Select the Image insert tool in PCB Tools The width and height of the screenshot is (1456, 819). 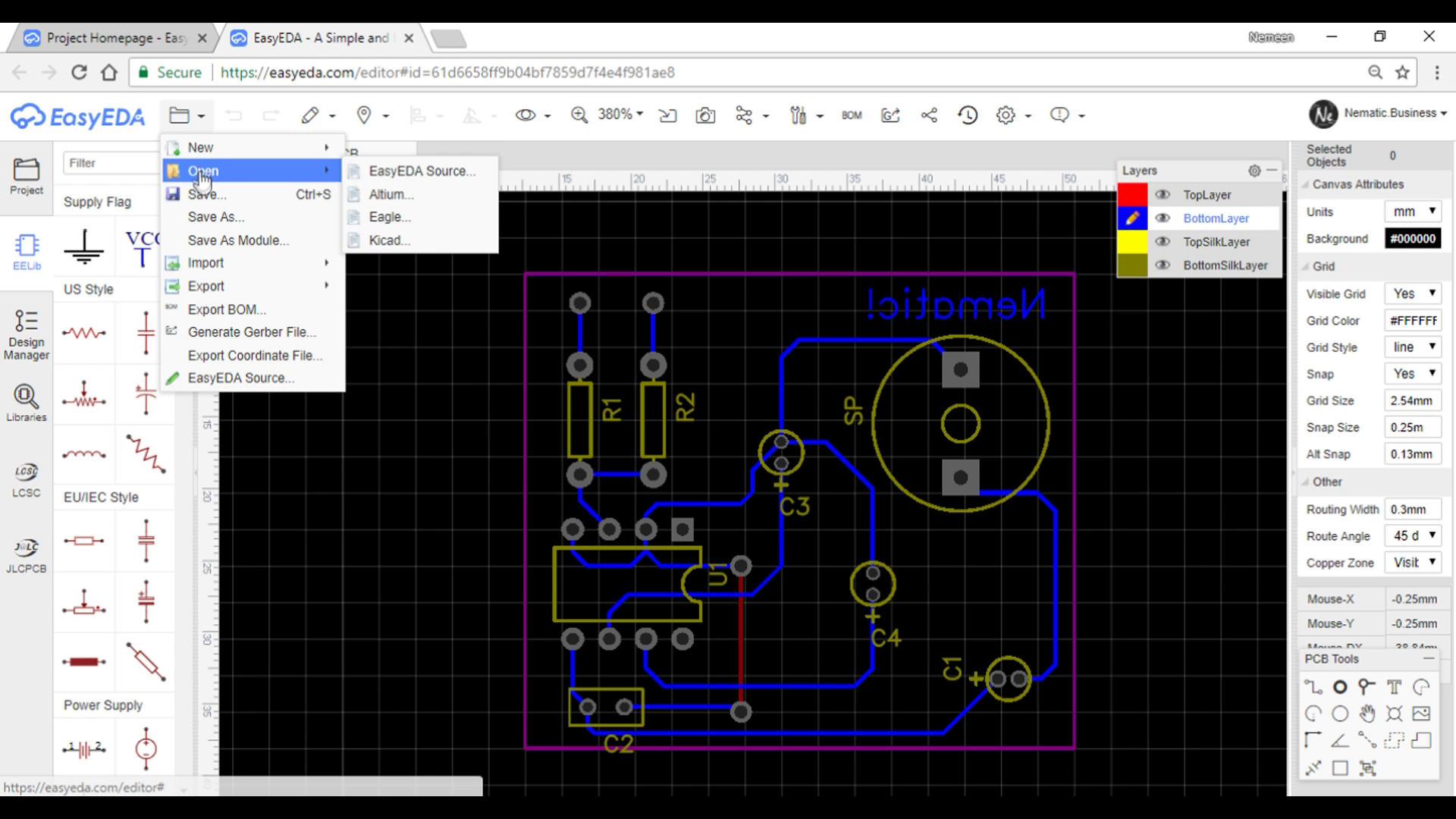click(1421, 714)
